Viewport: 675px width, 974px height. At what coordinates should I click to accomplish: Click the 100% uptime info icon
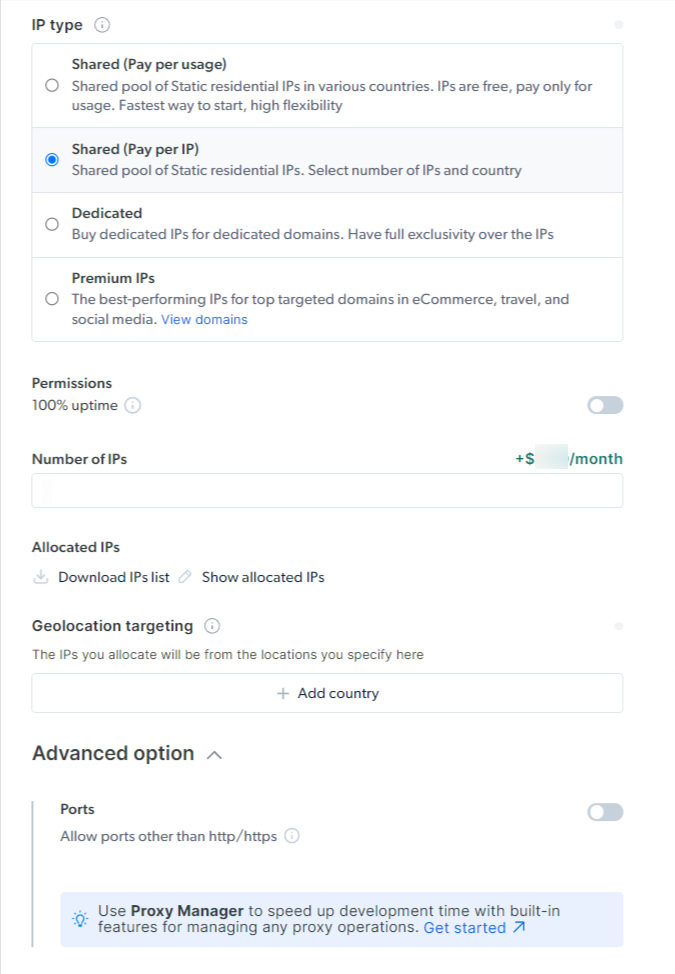(133, 405)
